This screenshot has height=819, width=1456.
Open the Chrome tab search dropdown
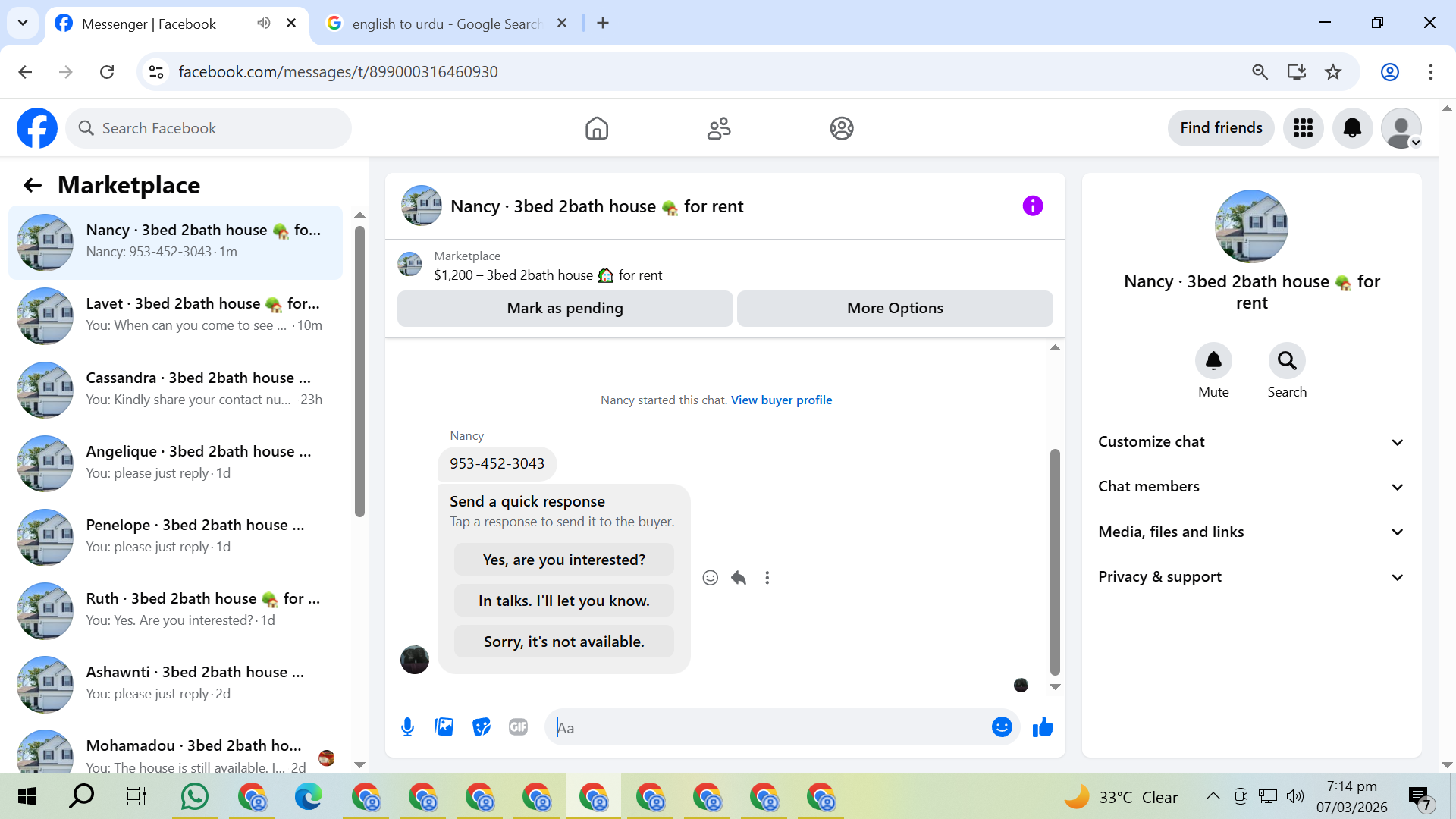[x=23, y=23]
